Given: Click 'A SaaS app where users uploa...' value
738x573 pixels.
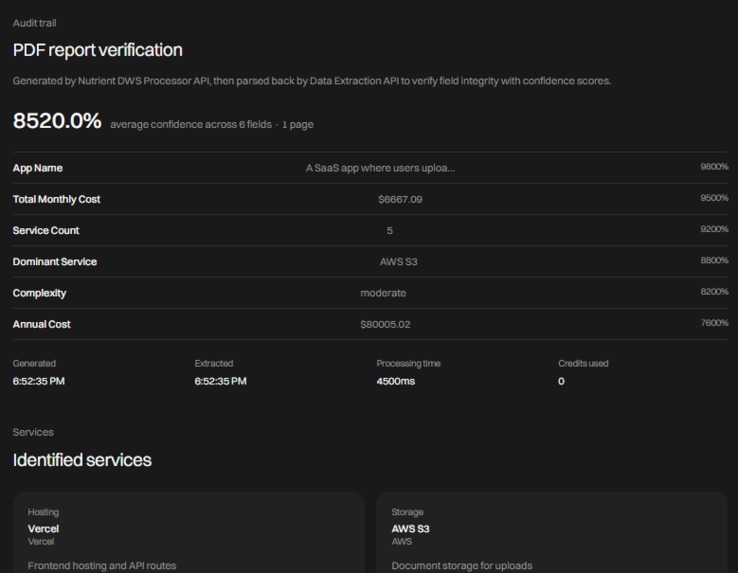Looking at the screenshot, I should [x=380, y=168].
